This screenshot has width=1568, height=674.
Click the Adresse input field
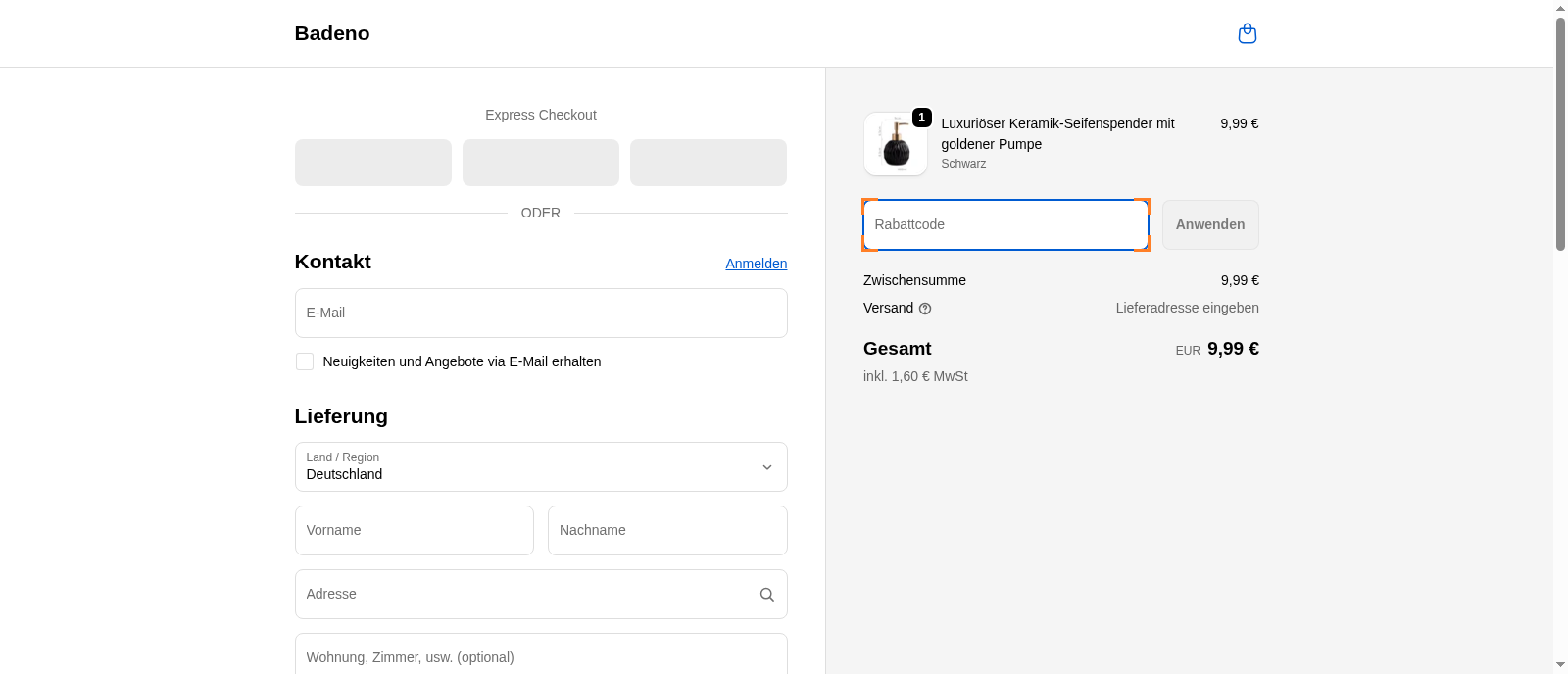coord(524,595)
